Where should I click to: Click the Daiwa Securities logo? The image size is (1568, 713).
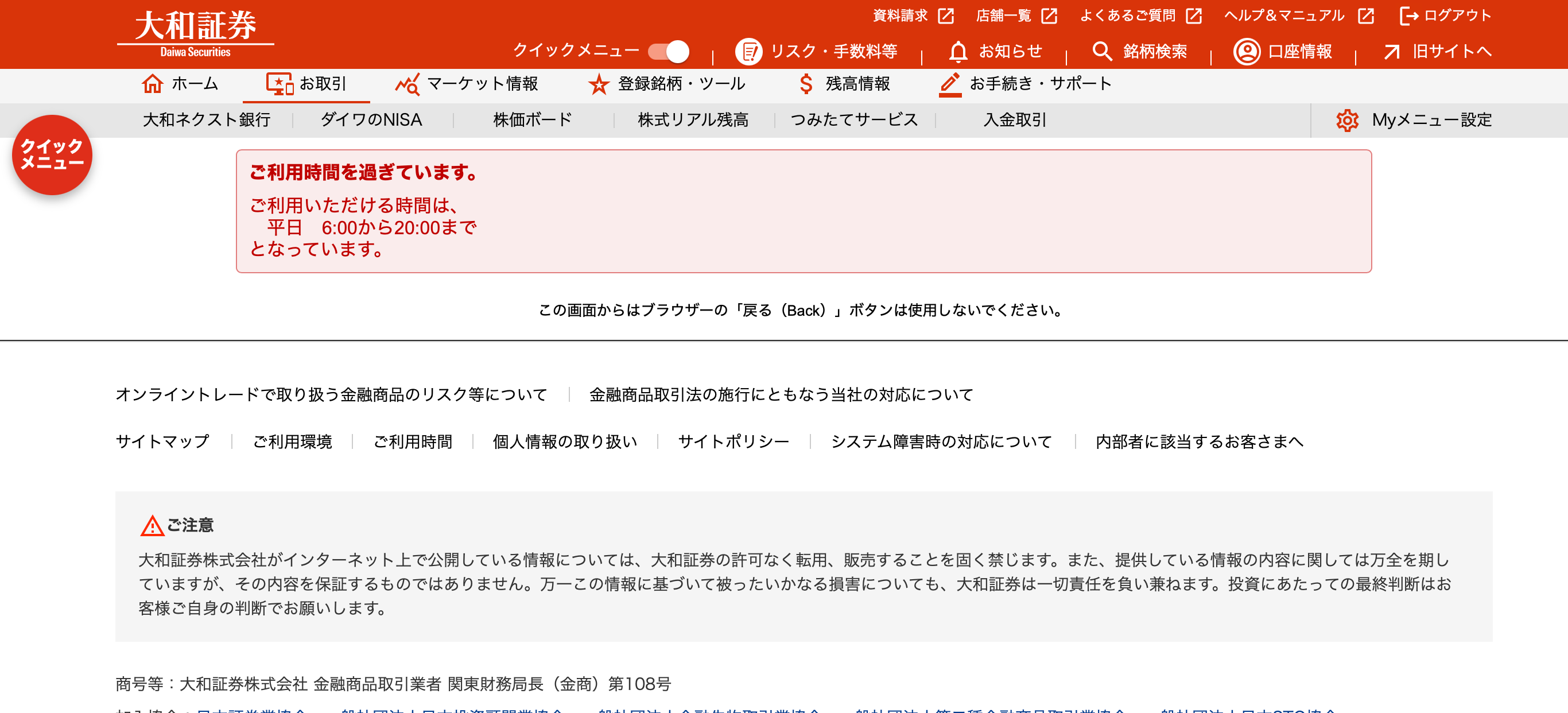pyautogui.click(x=195, y=34)
